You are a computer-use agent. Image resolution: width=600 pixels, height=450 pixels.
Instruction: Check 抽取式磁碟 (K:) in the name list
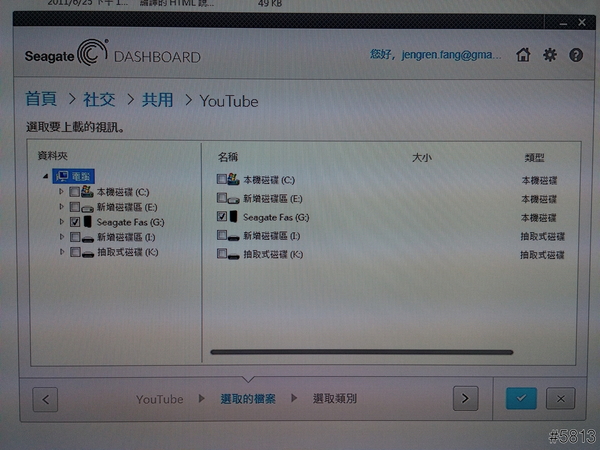222,253
